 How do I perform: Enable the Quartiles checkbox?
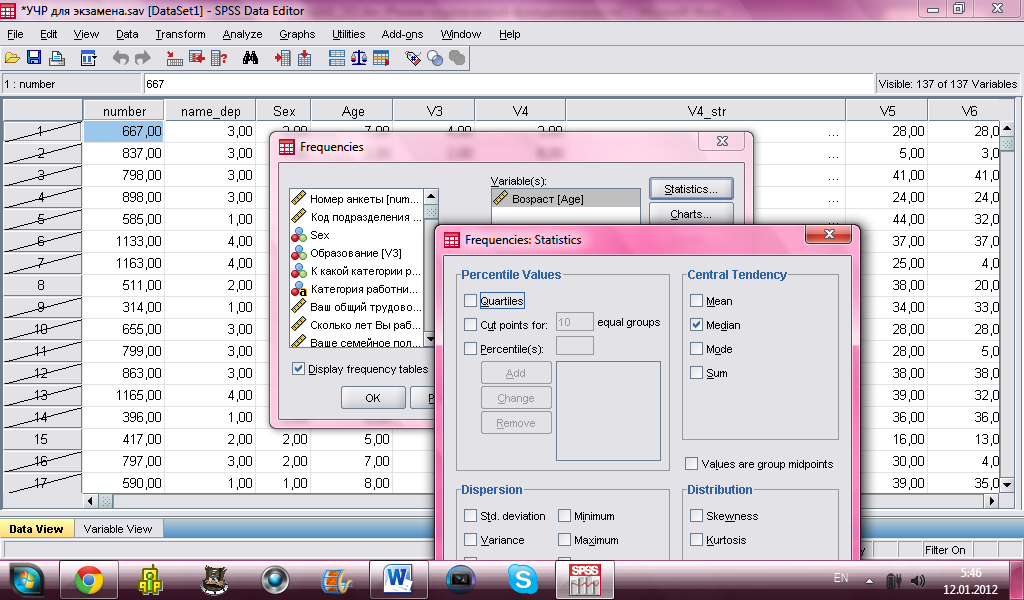(x=470, y=300)
